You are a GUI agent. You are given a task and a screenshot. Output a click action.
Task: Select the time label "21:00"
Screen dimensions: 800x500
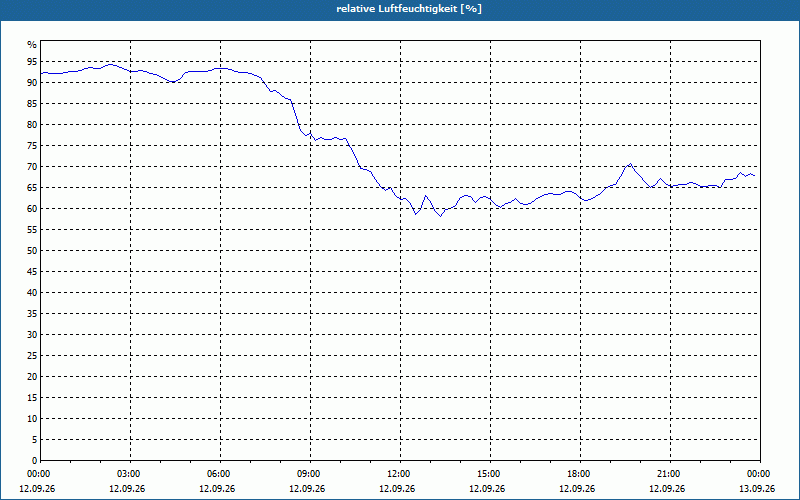click(670, 474)
